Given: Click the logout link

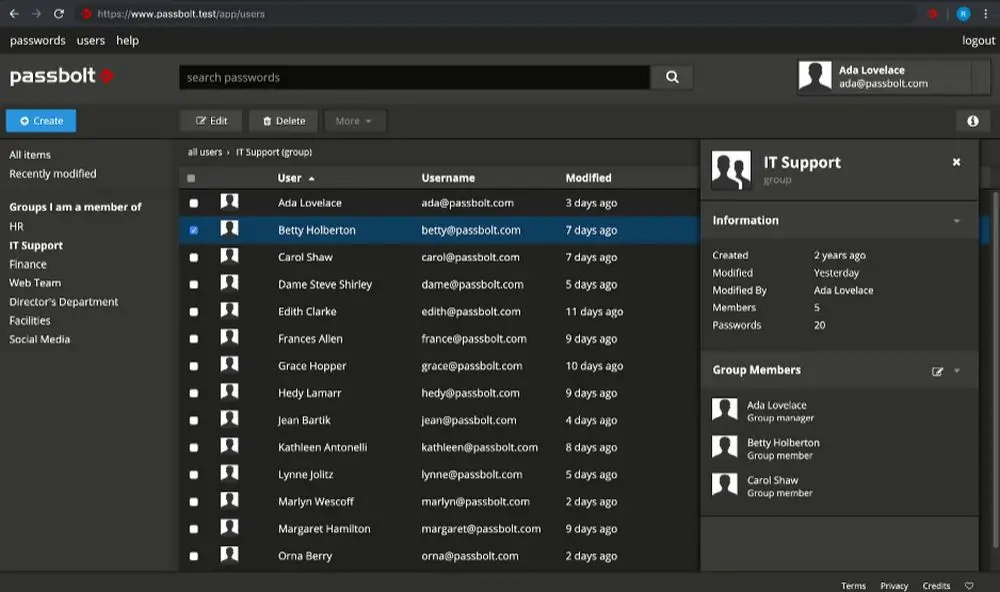Looking at the screenshot, I should click(978, 40).
